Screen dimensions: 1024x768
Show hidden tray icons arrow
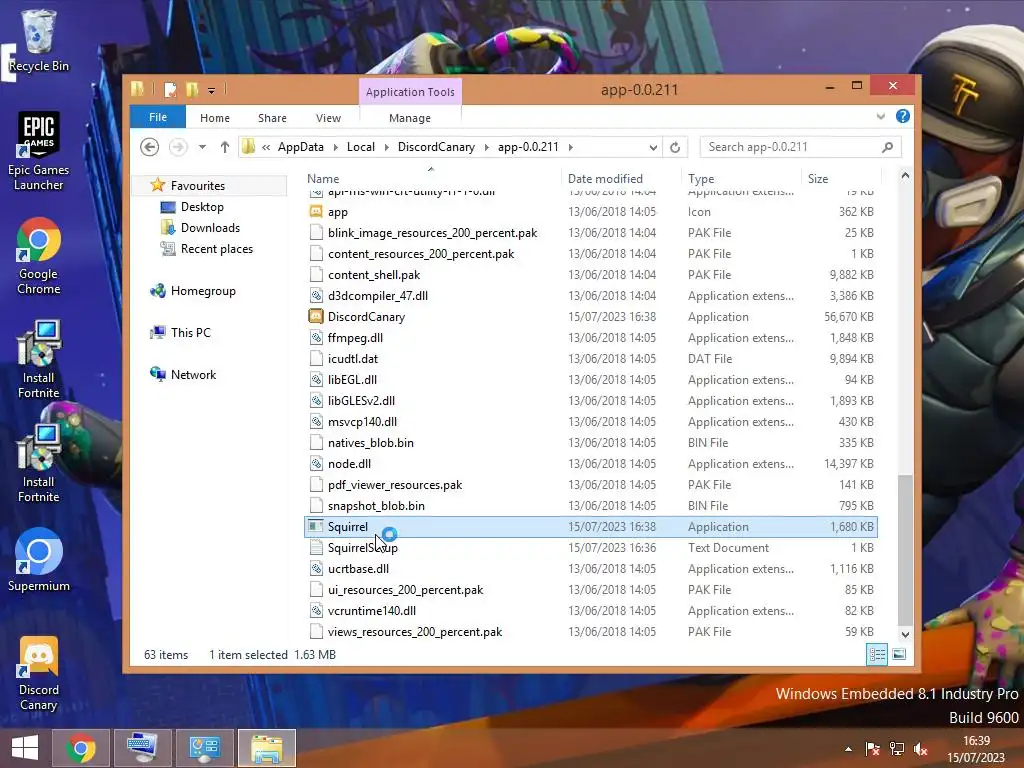point(848,749)
